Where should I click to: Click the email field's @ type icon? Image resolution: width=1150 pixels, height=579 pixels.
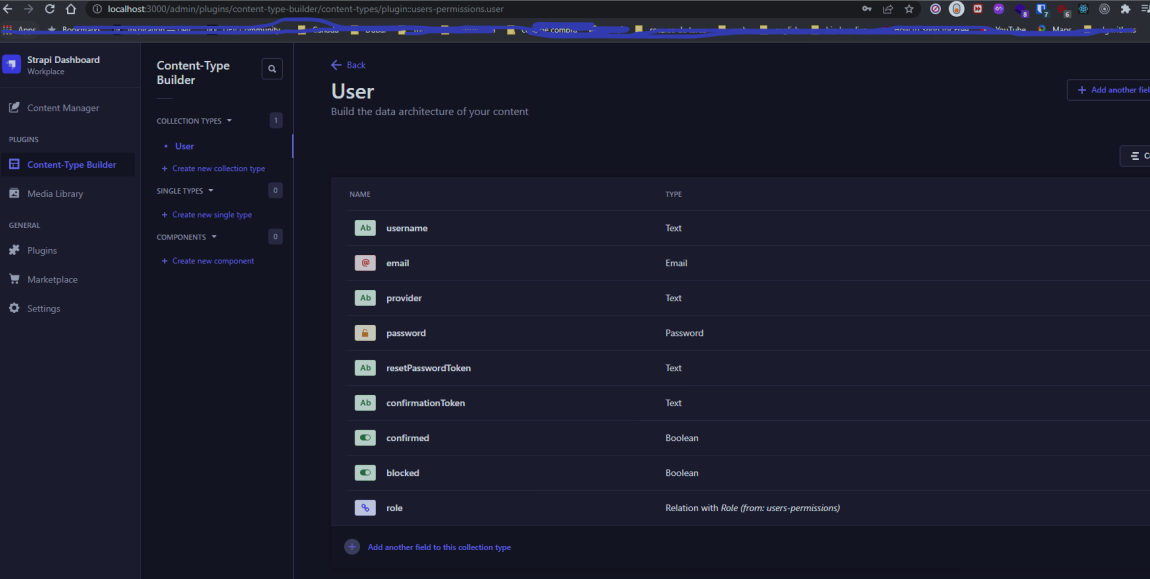click(364, 262)
